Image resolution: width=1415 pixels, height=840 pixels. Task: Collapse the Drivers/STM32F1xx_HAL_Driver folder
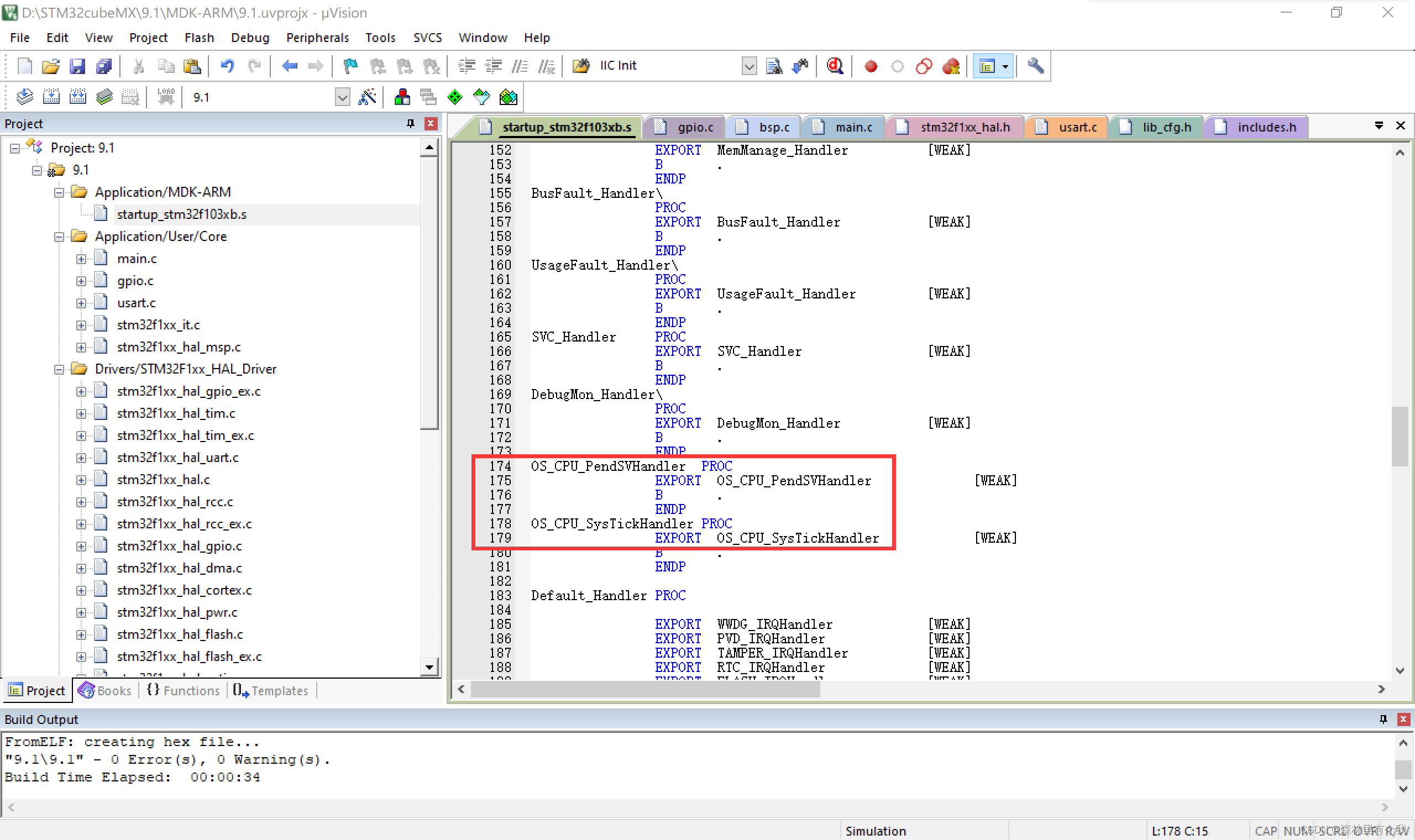pos(59,370)
